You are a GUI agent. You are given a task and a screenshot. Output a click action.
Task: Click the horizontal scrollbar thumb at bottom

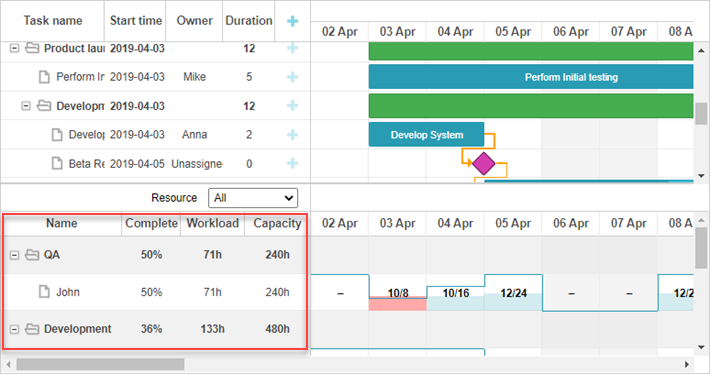coord(100,364)
